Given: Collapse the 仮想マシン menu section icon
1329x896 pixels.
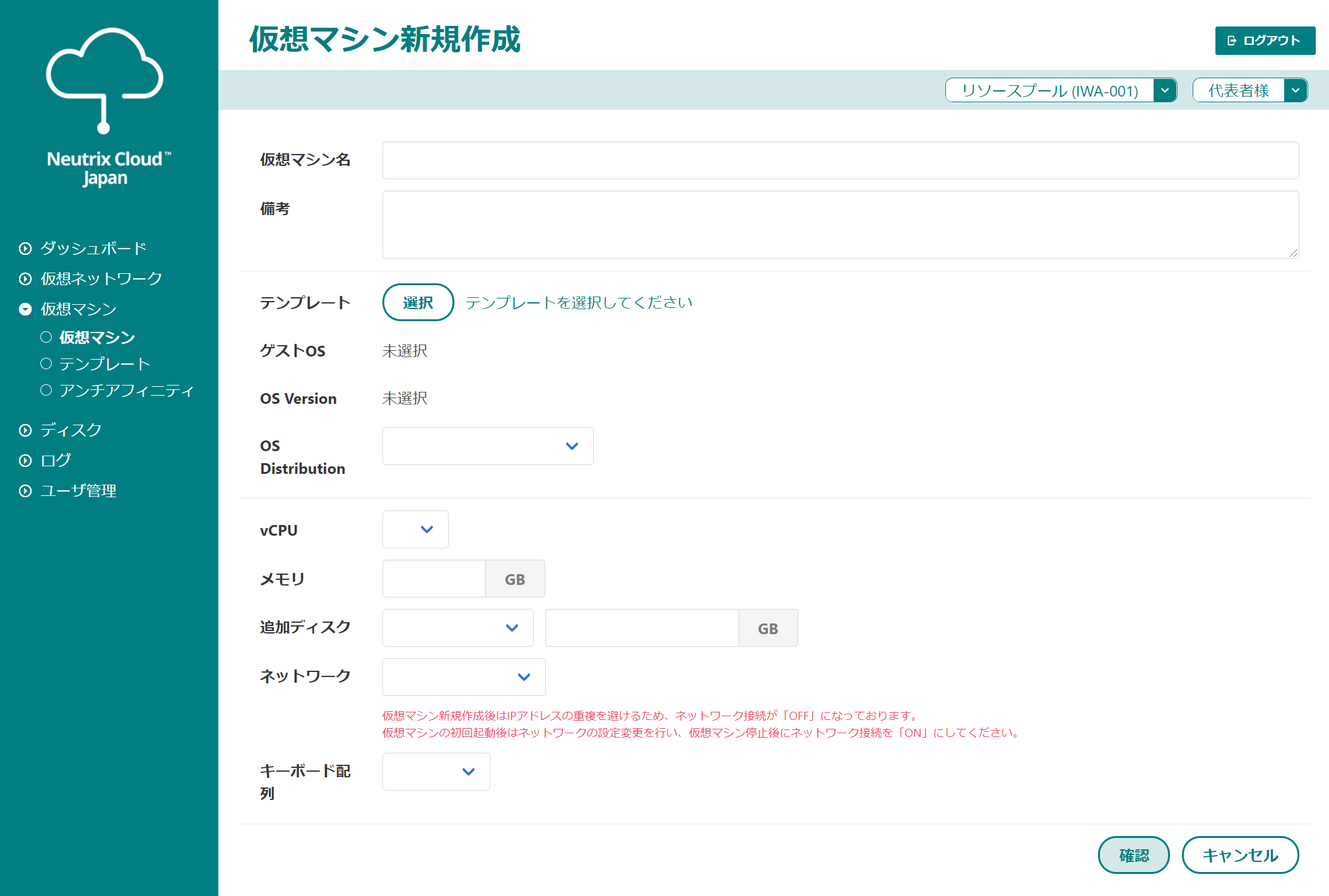Looking at the screenshot, I should point(25,309).
